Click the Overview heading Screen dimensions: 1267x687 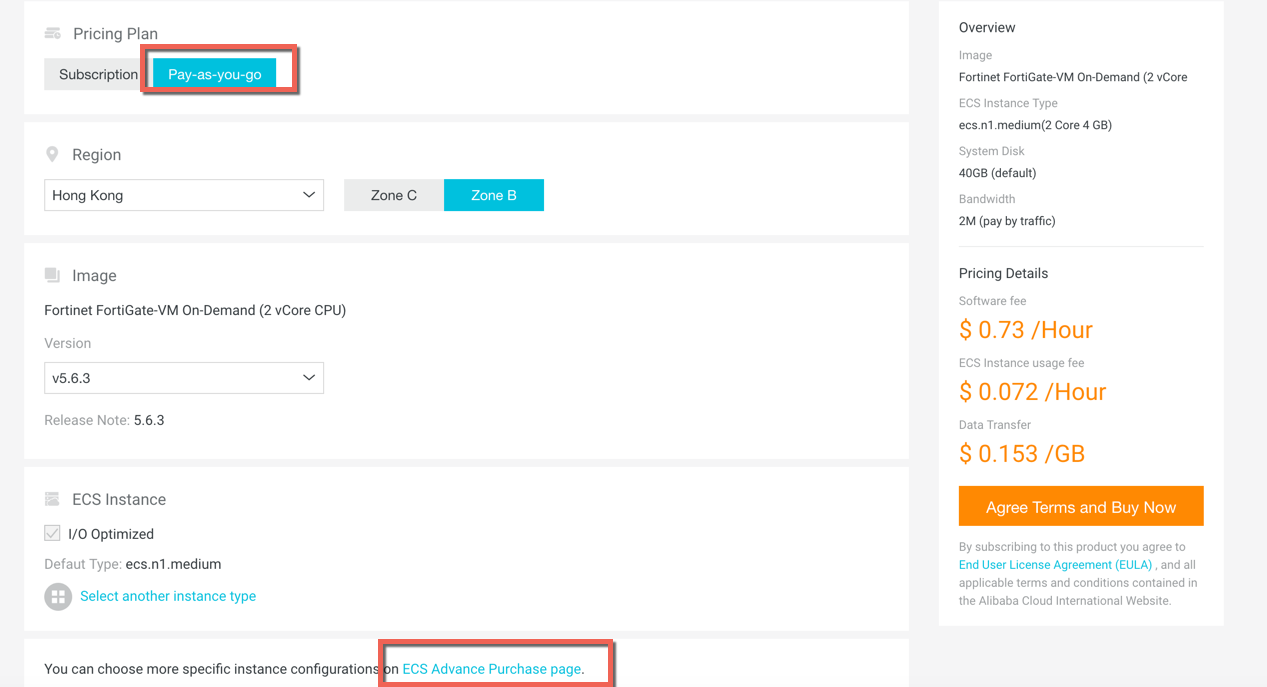tap(987, 27)
